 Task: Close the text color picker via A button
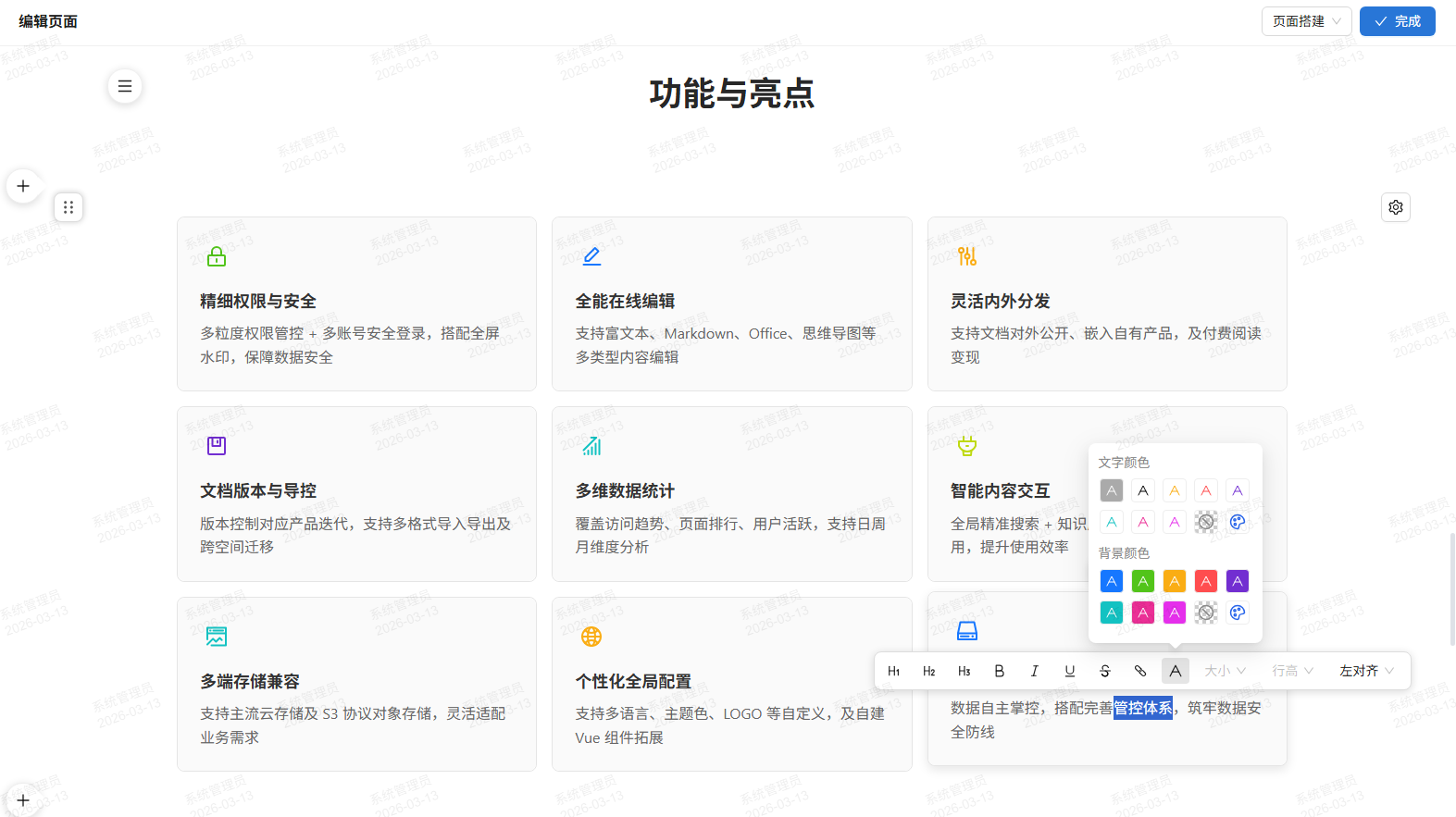(x=1176, y=671)
